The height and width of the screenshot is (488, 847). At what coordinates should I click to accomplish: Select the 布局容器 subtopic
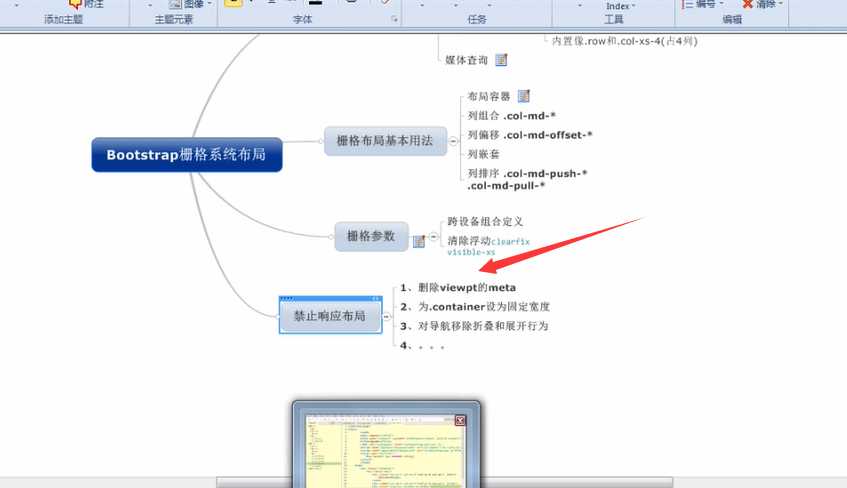pos(489,97)
